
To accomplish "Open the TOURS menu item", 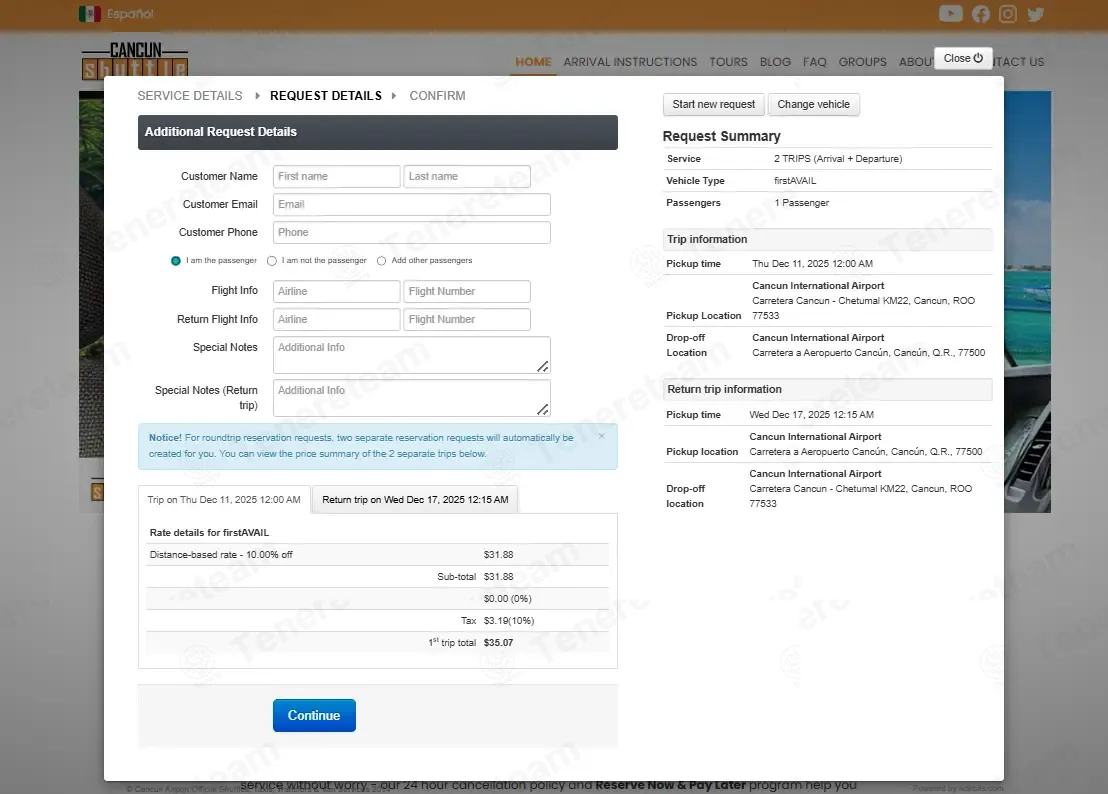I will [728, 62].
